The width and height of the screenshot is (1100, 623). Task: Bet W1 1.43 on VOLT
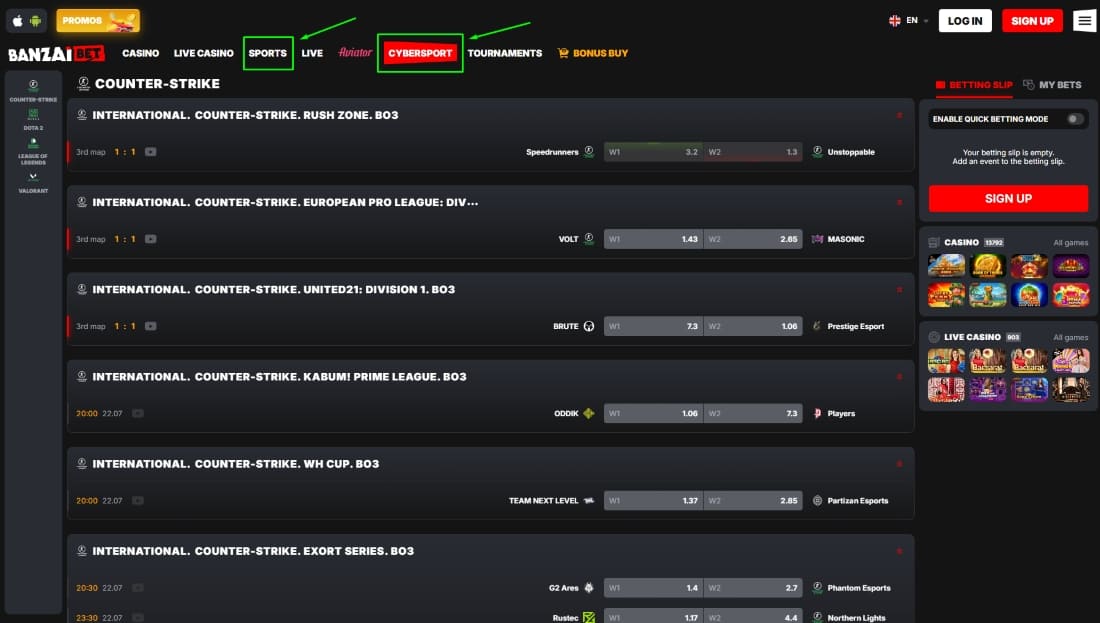tap(653, 239)
